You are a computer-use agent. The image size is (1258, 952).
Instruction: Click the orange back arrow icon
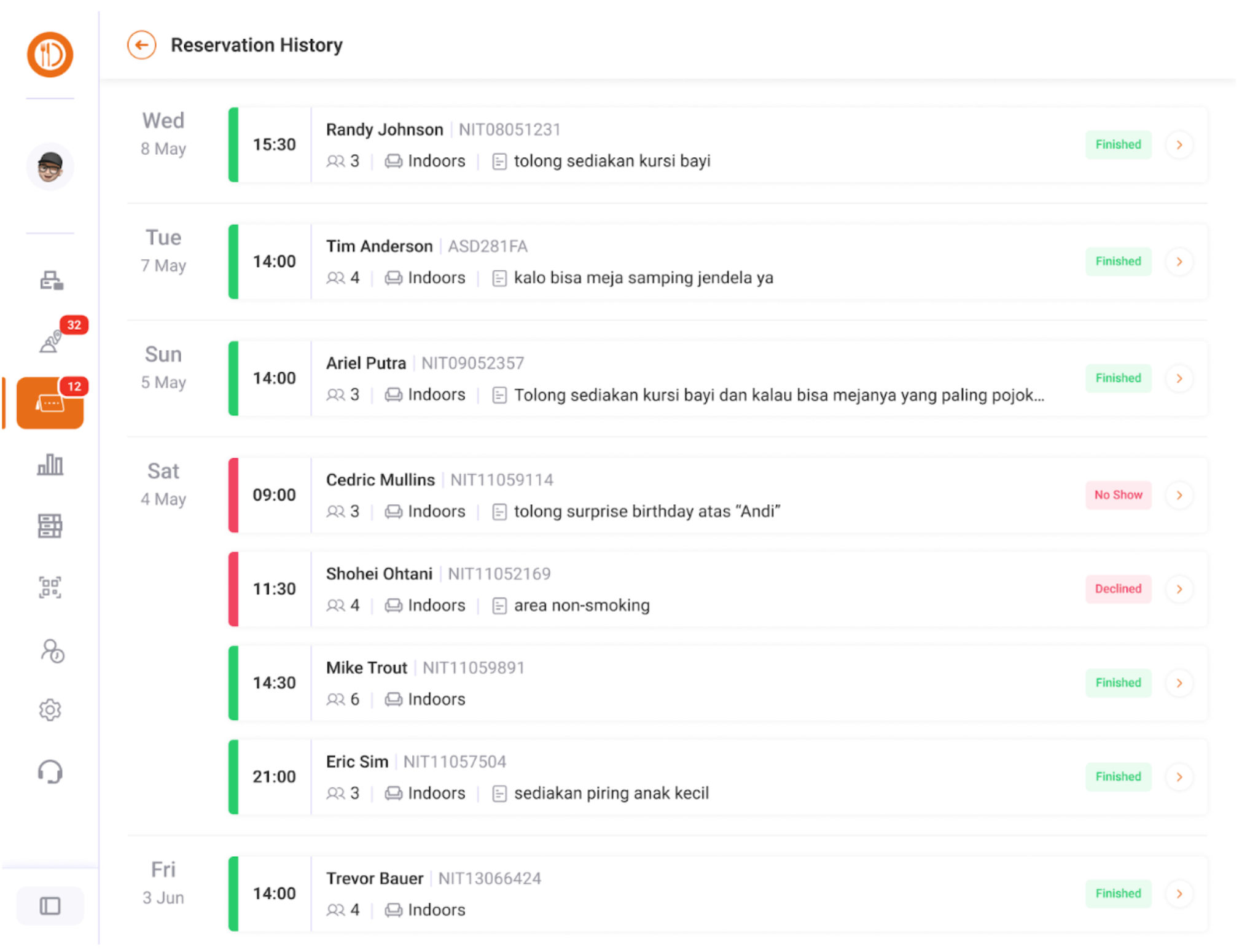point(141,45)
